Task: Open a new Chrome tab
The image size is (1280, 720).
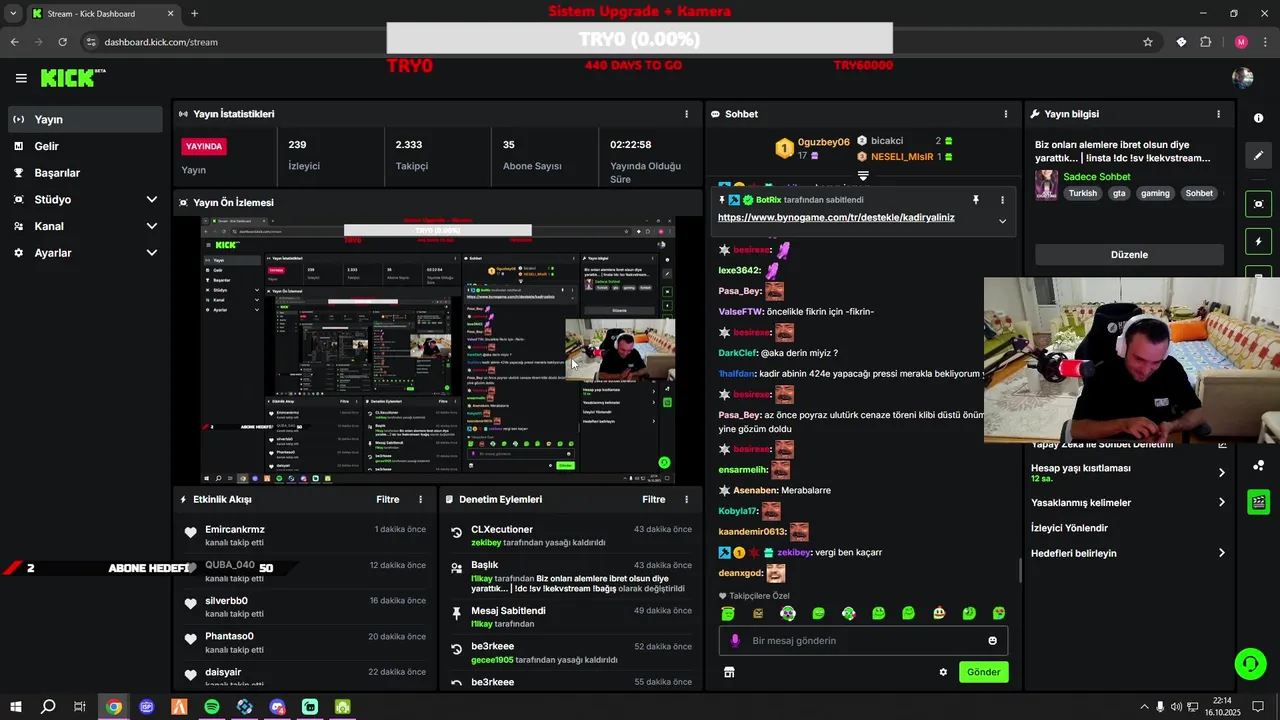Action: (194, 14)
